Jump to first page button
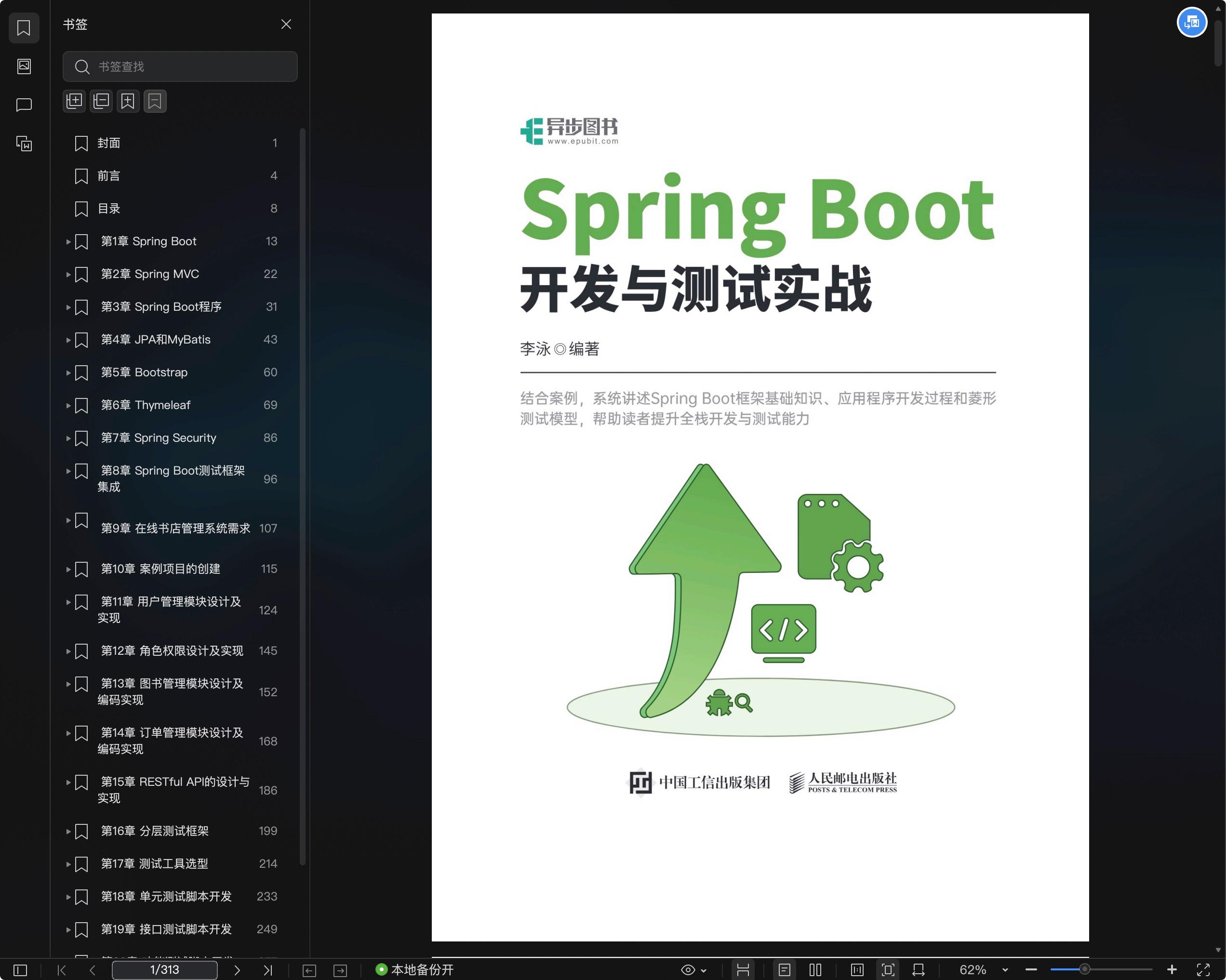The width and height of the screenshot is (1226, 980). (x=62, y=970)
